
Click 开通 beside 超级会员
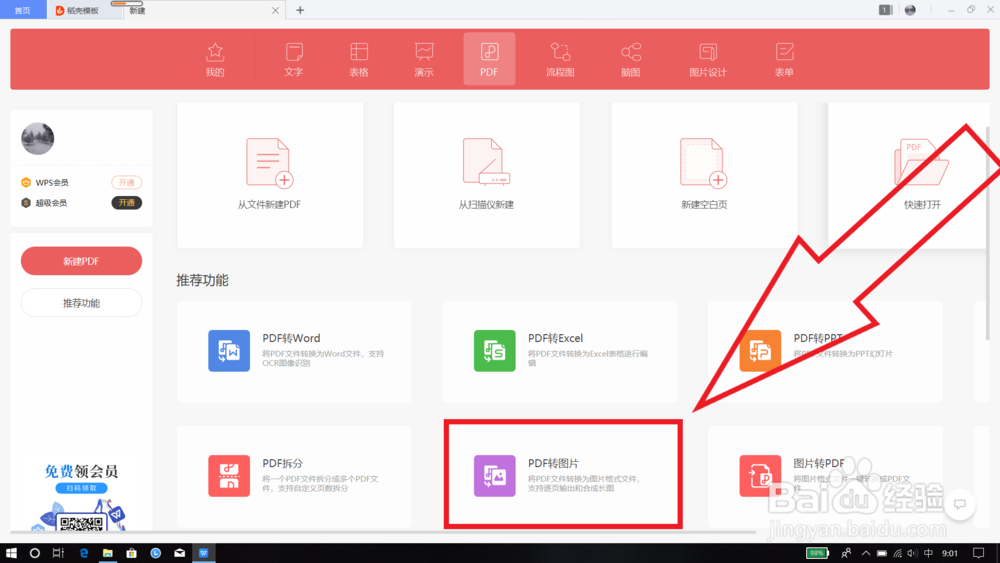coord(126,203)
